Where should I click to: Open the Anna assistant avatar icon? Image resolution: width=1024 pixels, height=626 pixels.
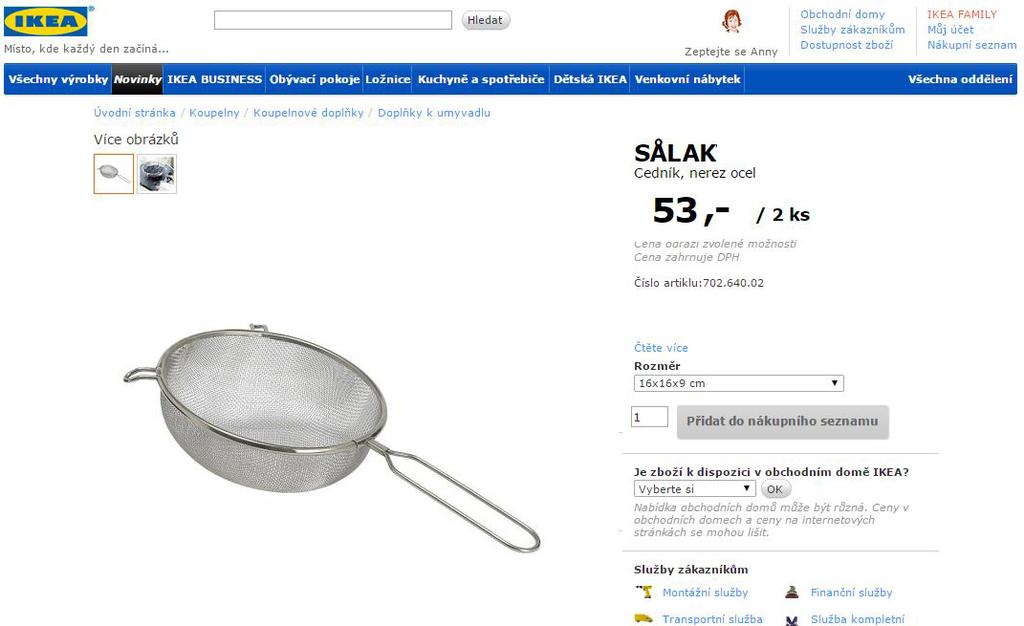click(731, 22)
